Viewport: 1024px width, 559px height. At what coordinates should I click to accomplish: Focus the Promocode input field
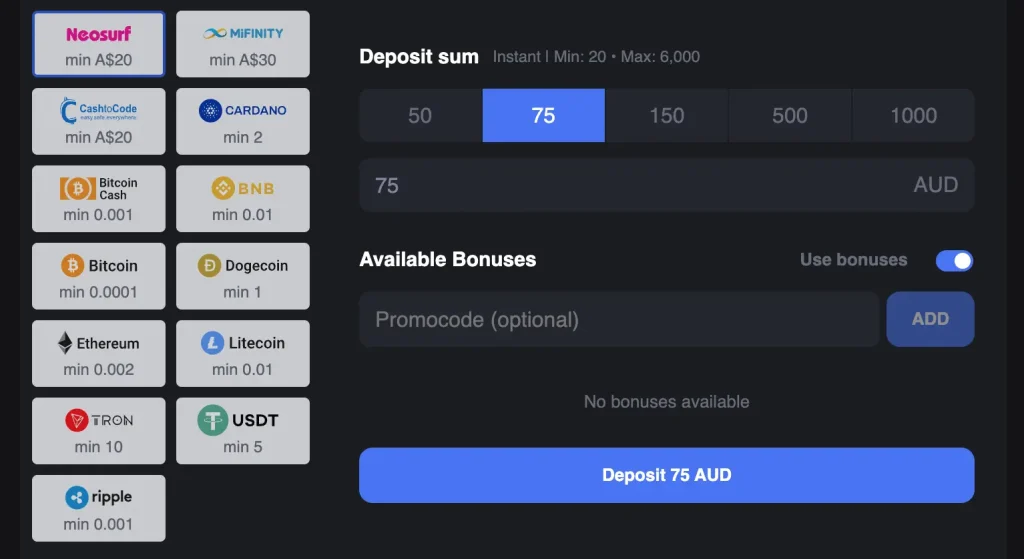(x=619, y=320)
